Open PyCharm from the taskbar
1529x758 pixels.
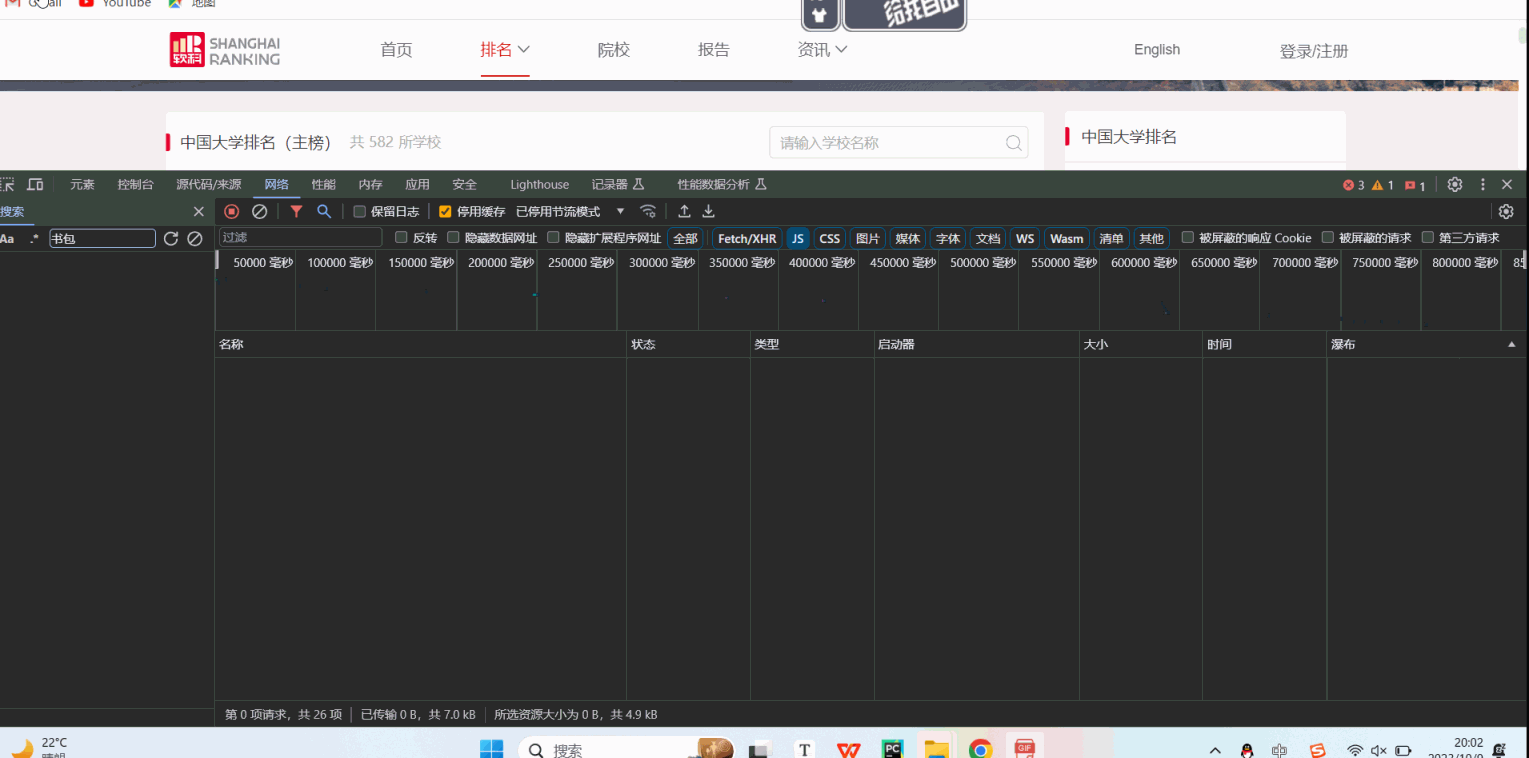pos(893,749)
